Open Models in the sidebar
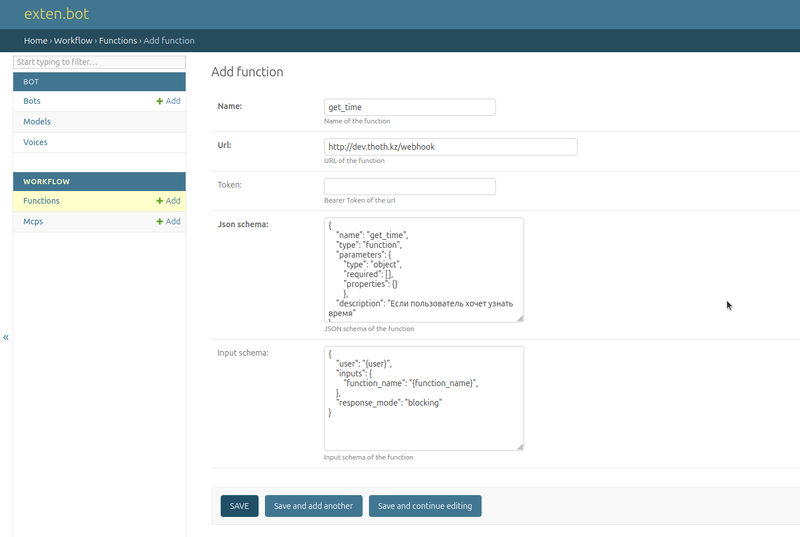Screen dimensions: 800x537 point(37,122)
